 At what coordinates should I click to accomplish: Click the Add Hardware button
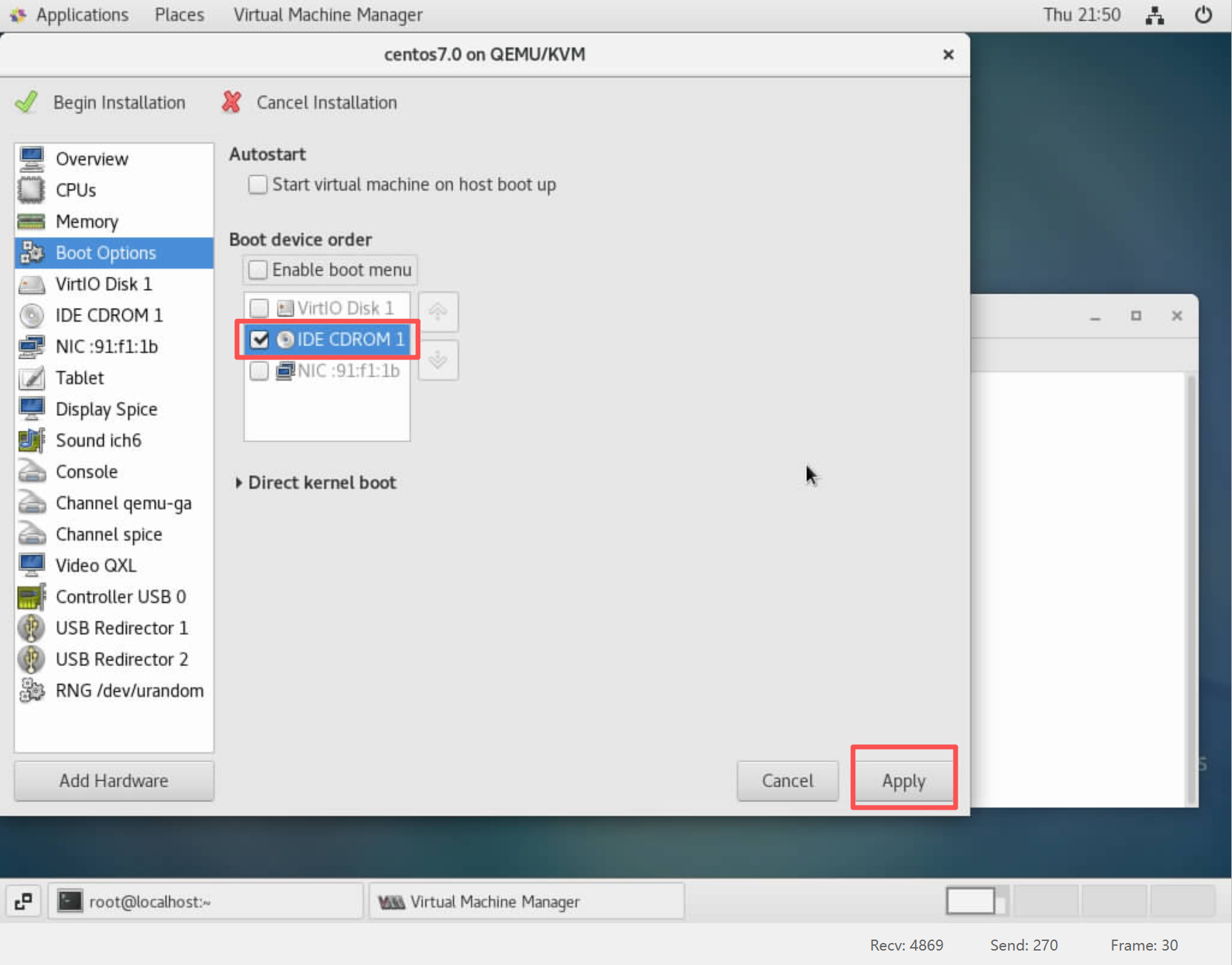(x=113, y=781)
